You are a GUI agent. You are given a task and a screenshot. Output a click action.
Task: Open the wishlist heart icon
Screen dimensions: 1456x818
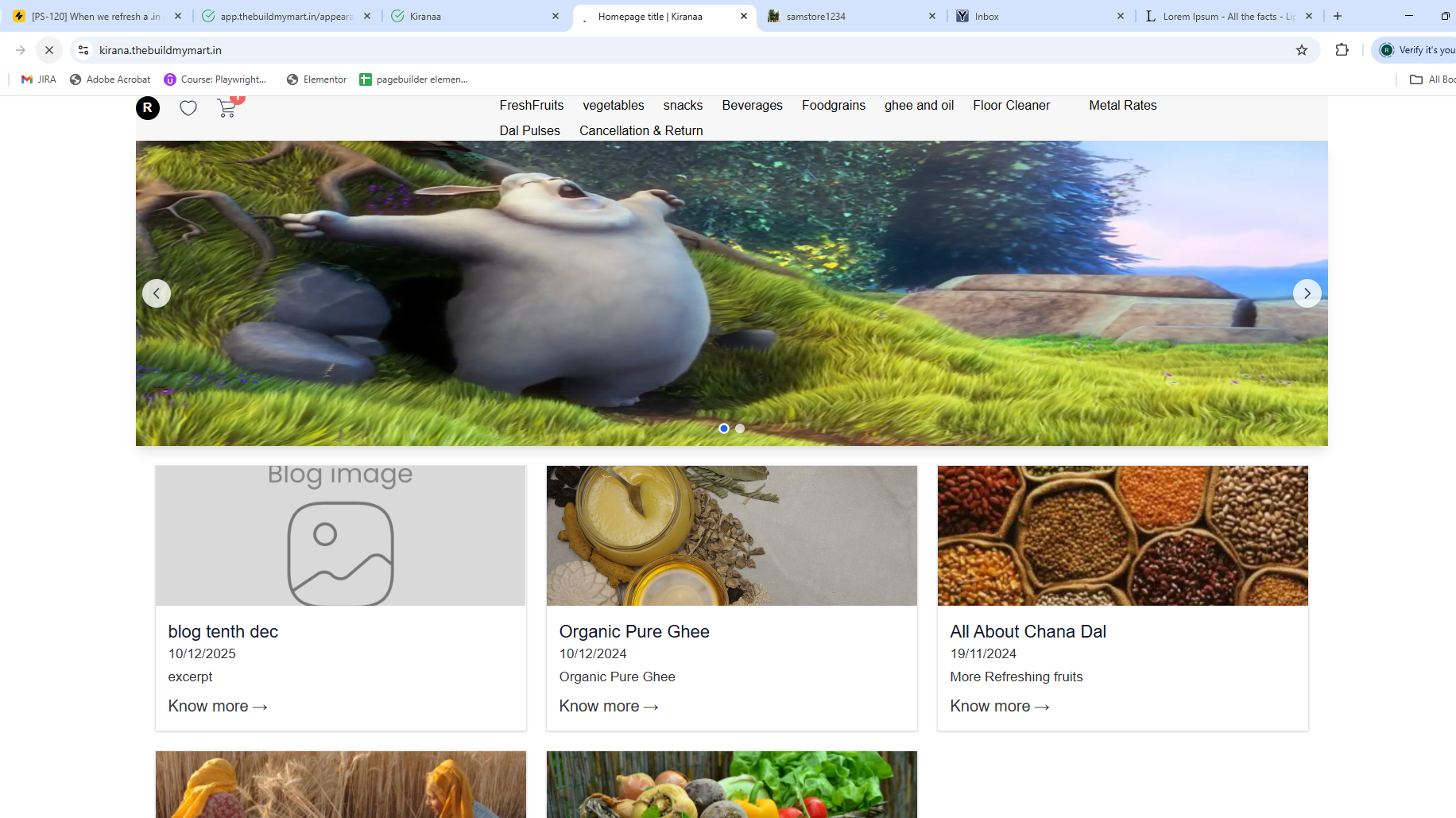(x=188, y=108)
